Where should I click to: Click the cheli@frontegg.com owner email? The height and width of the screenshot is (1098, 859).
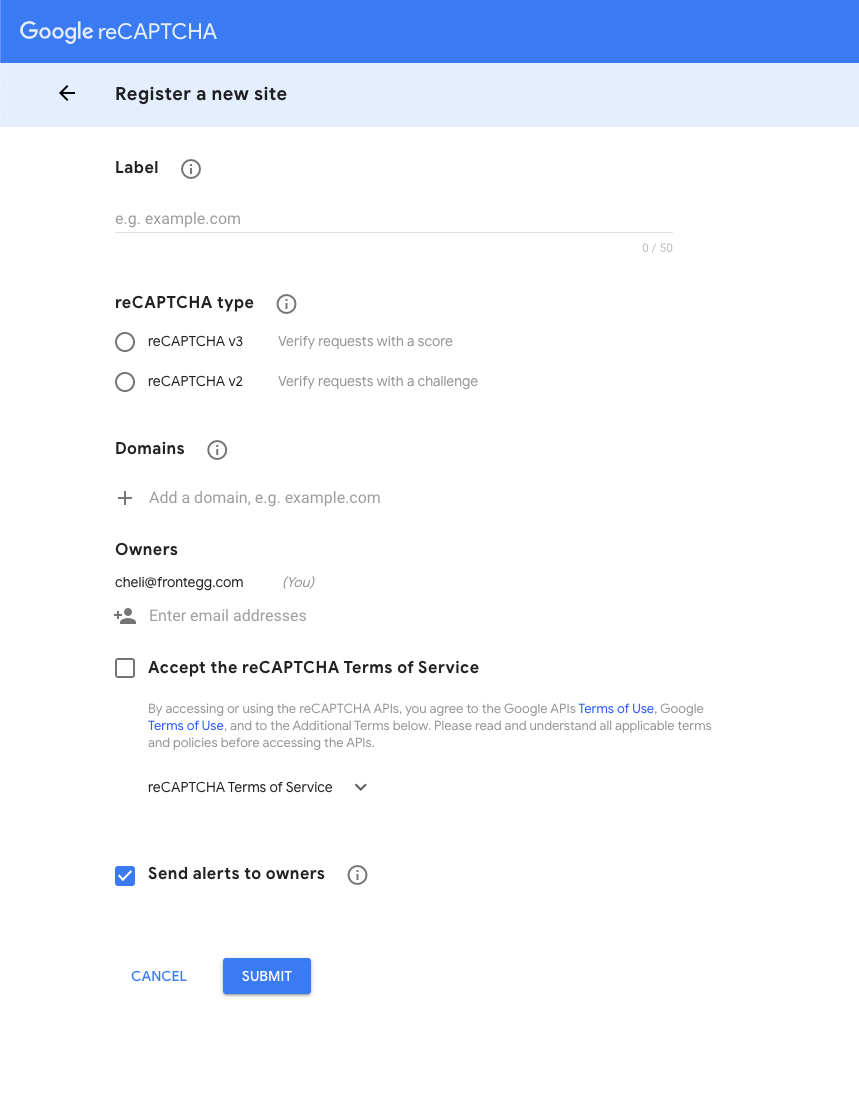(179, 583)
